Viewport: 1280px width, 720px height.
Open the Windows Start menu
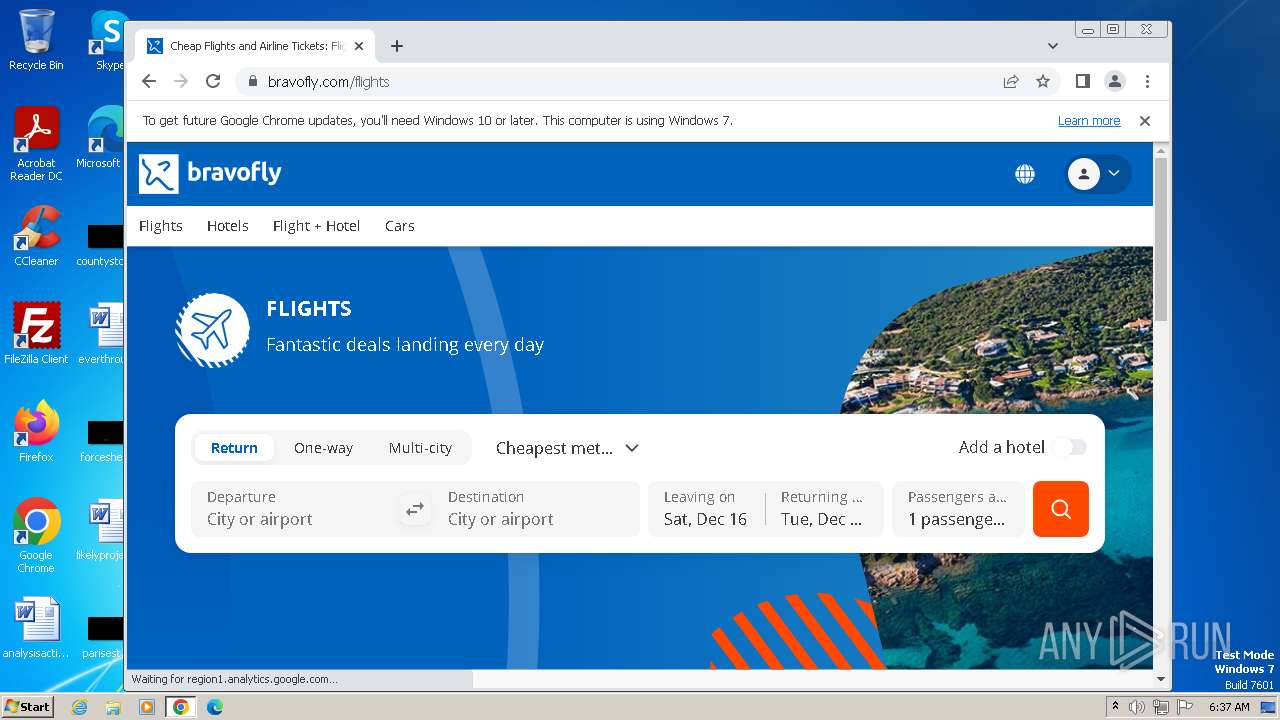(x=28, y=707)
